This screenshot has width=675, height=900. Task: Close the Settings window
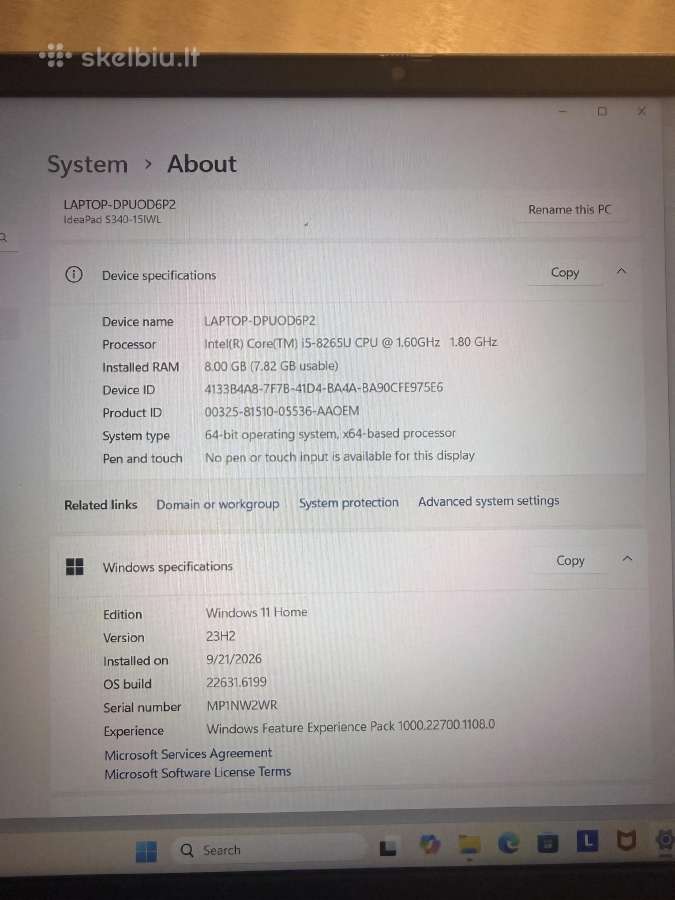click(x=642, y=111)
